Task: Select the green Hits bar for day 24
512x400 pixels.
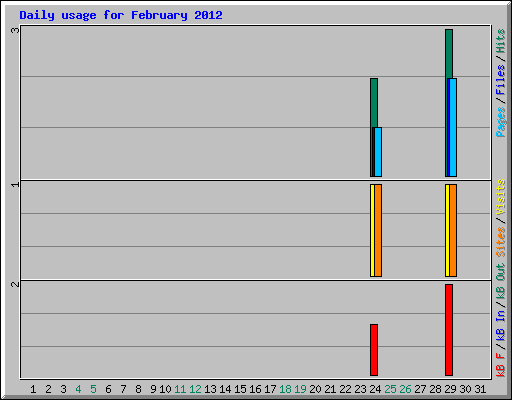Action: click(x=374, y=103)
